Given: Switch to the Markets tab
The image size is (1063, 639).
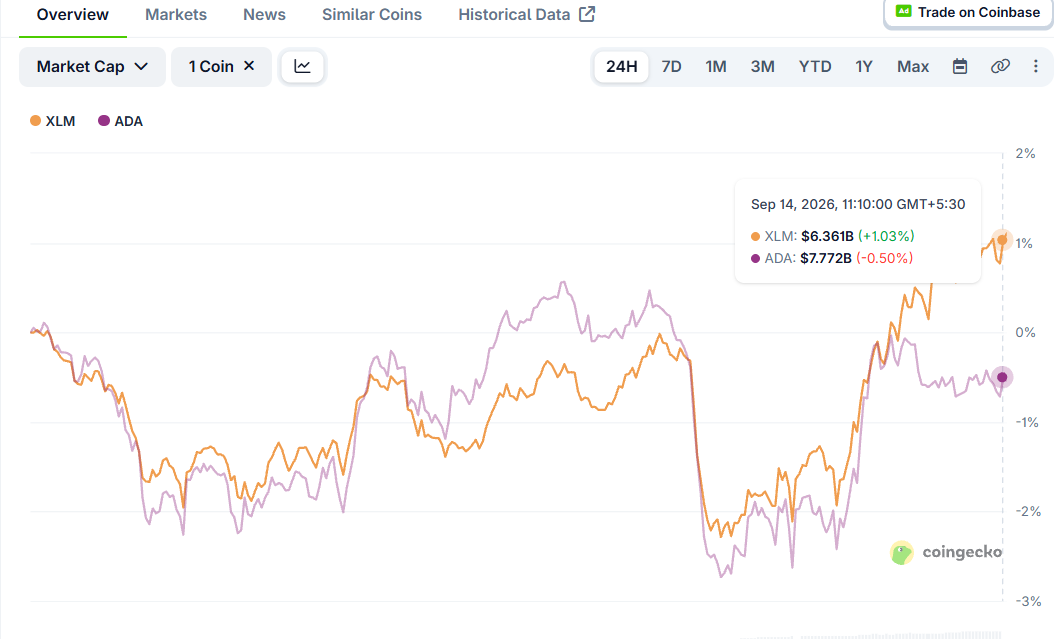Looking at the screenshot, I should 176,15.
